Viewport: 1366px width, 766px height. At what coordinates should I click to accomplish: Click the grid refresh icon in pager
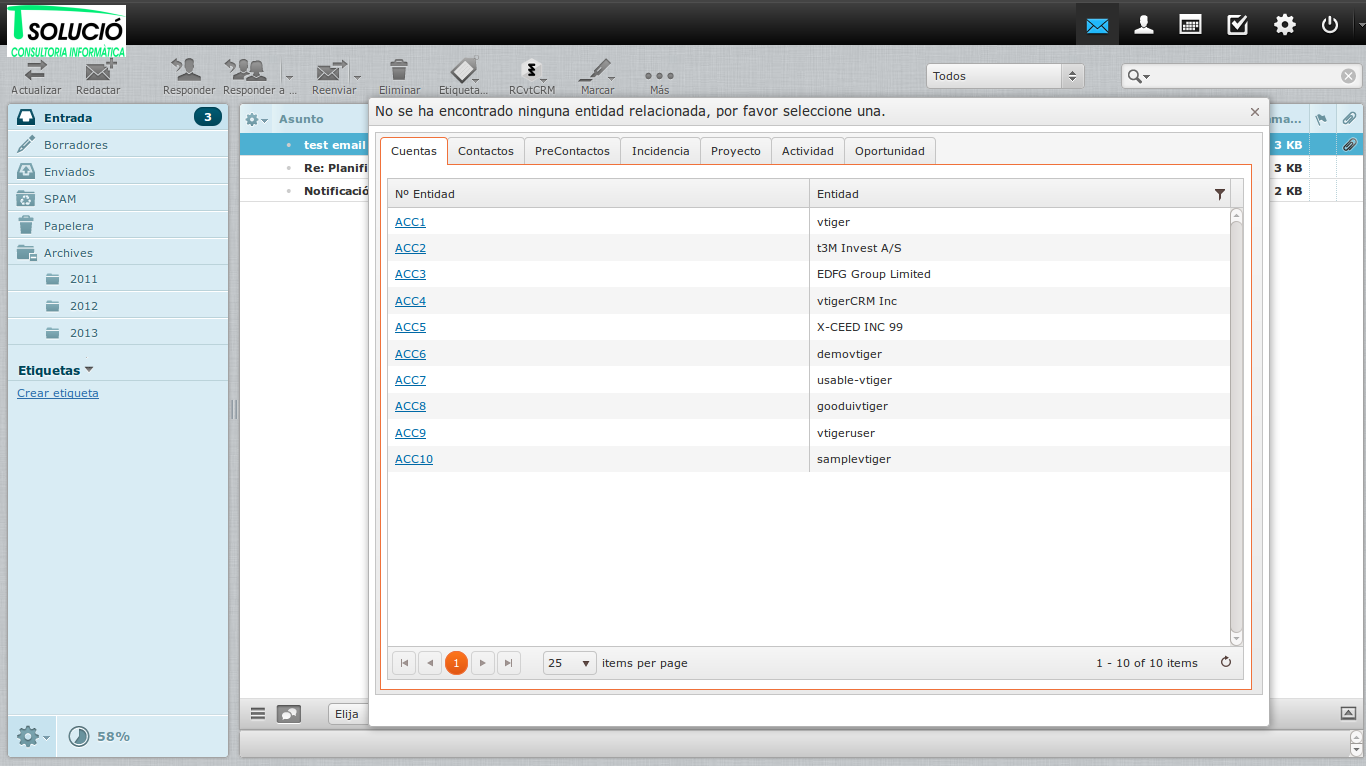[x=1226, y=662]
